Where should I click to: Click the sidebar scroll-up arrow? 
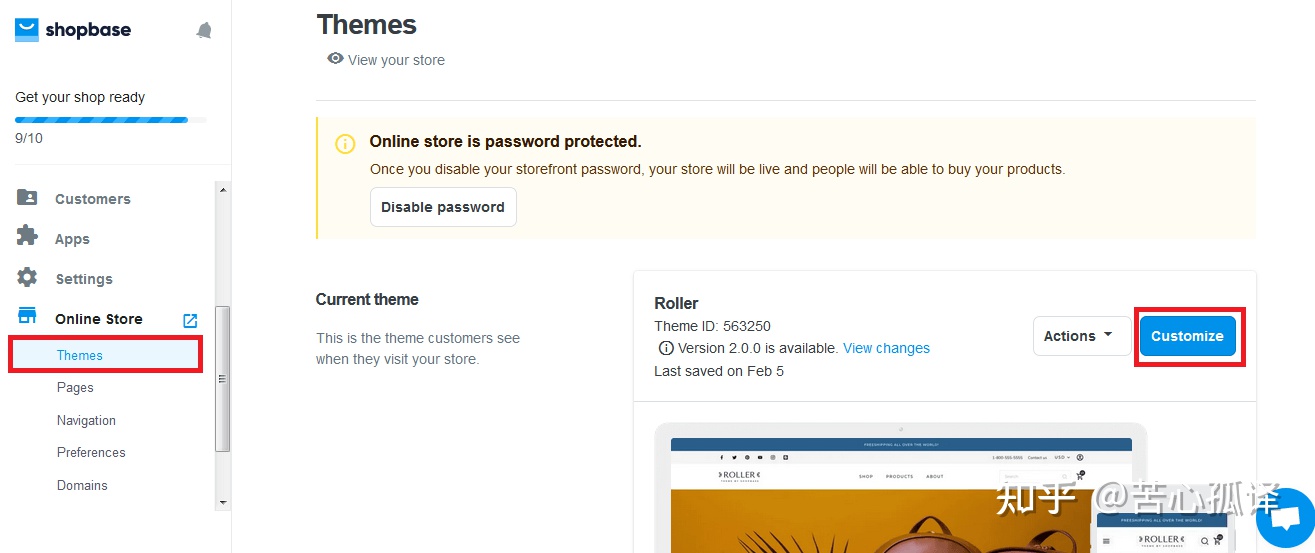223,190
